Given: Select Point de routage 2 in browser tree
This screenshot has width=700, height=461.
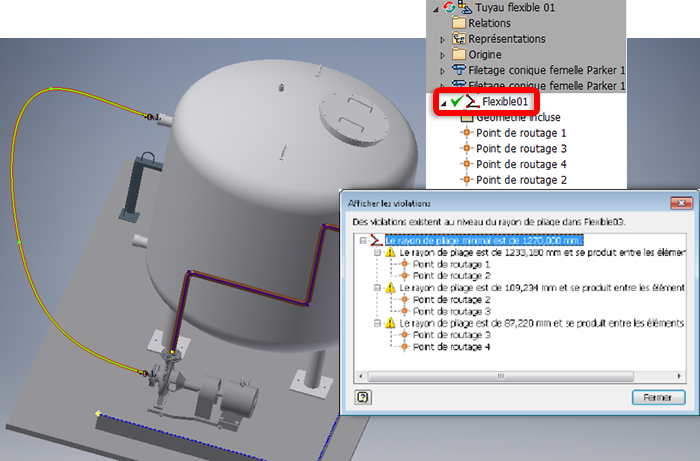Looking at the screenshot, I should 521,180.
